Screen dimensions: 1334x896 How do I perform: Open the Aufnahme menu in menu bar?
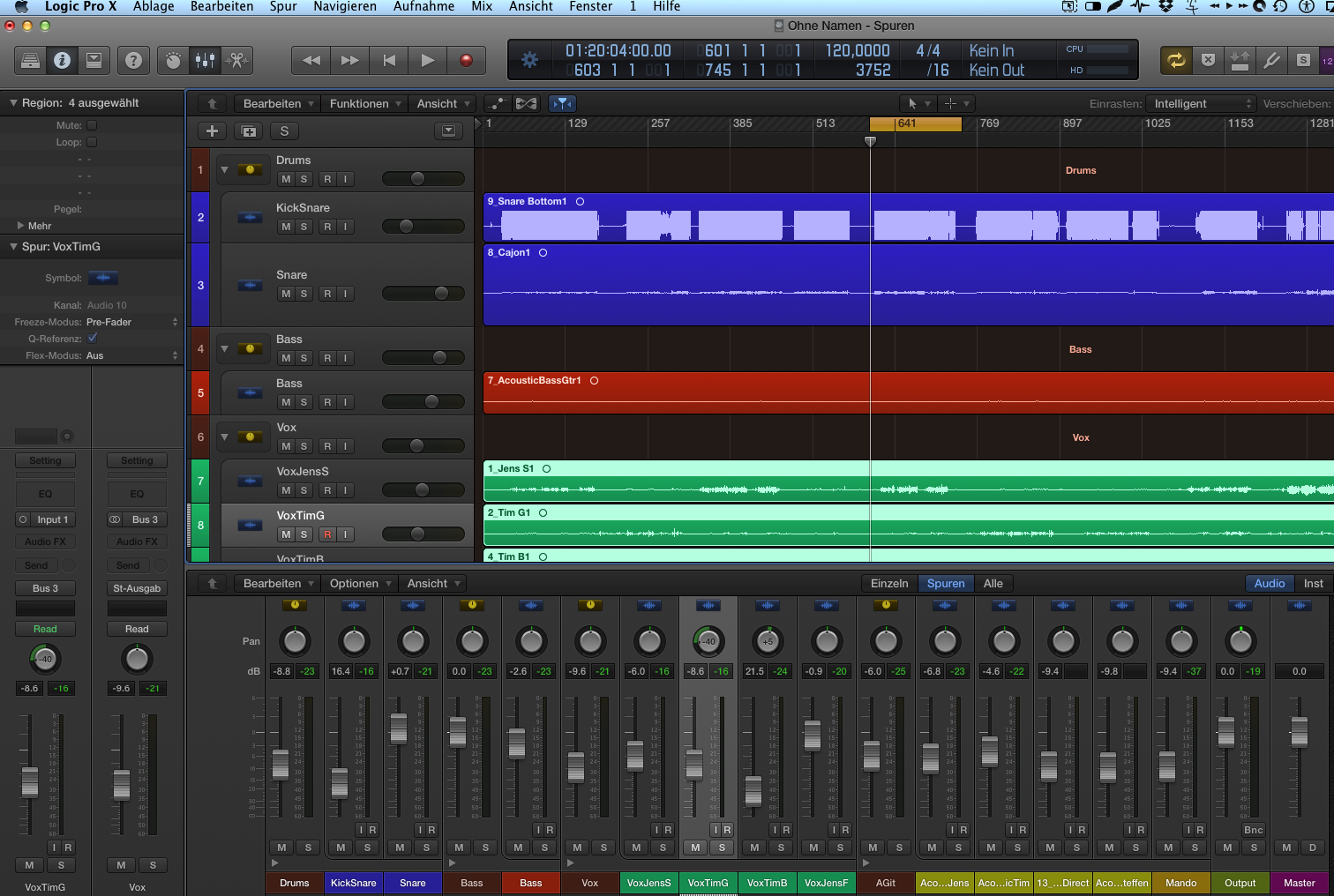coord(423,6)
